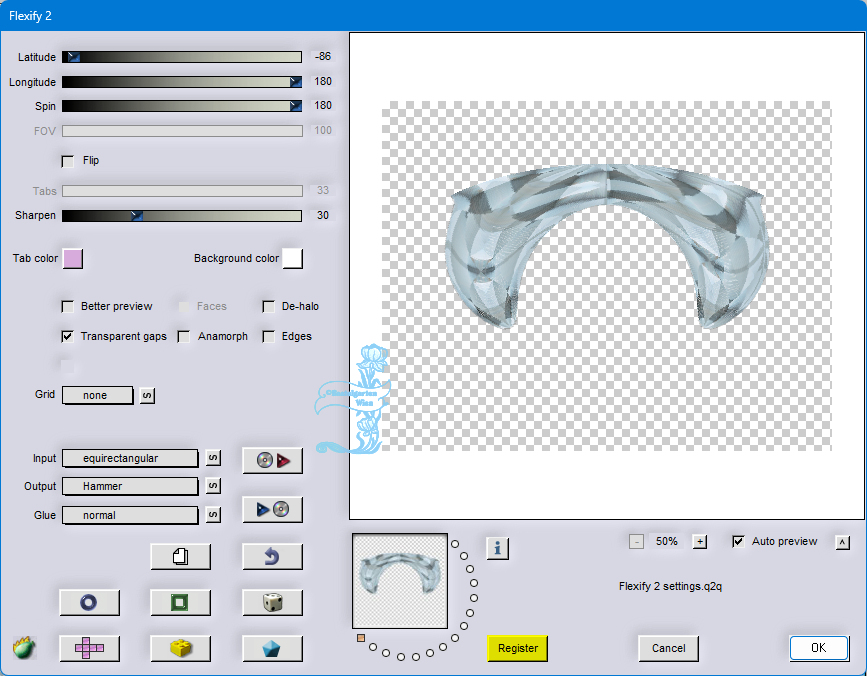The image size is (867, 676).
Task: Click the dice randomize button
Action: point(273,602)
